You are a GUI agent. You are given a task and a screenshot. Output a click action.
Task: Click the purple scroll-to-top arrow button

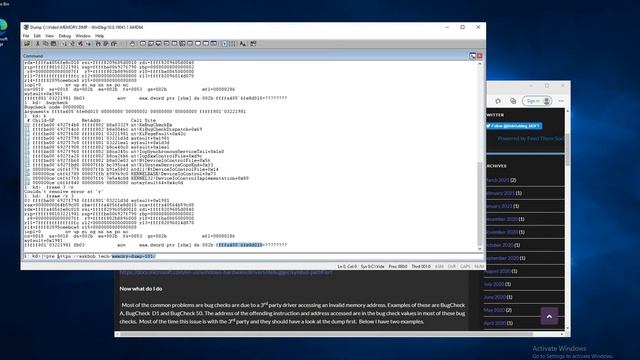tap(549, 316)
